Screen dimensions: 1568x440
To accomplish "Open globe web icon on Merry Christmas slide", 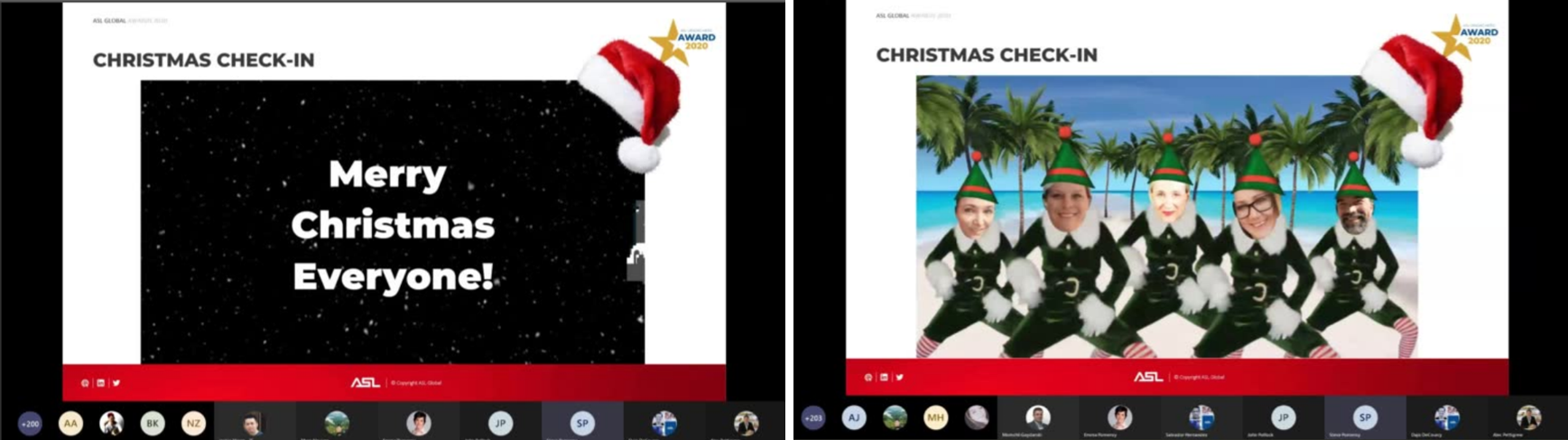I will tap(85, 383).
